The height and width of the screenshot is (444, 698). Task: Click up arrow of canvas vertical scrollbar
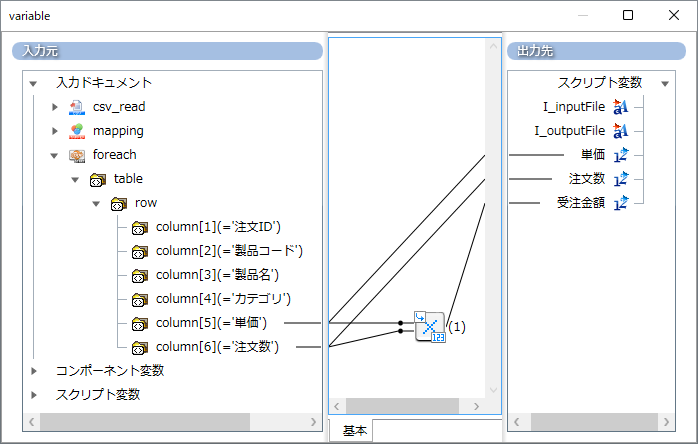click(493, 46)
